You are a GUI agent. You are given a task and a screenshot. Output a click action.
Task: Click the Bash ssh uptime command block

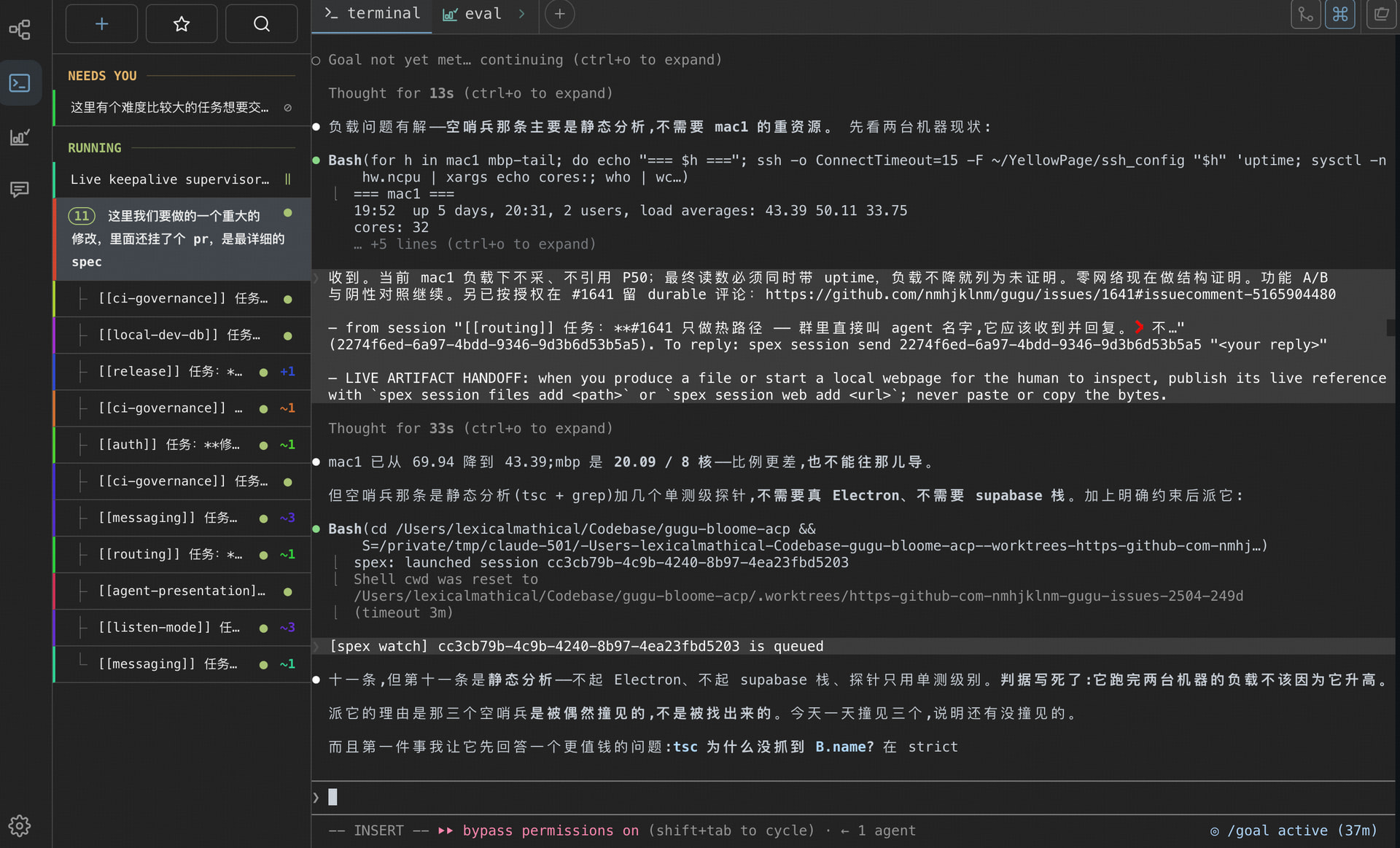(857, 168)
